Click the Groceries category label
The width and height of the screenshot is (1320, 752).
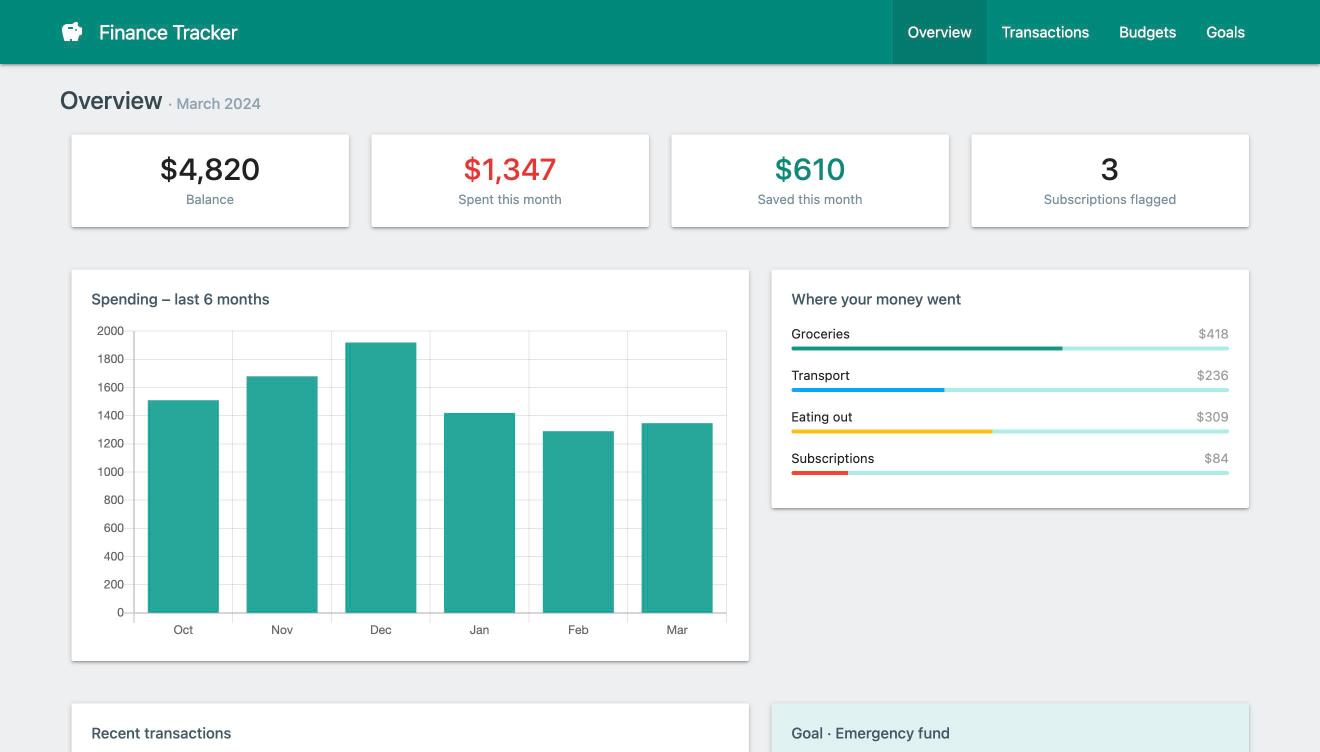point(820,334)
